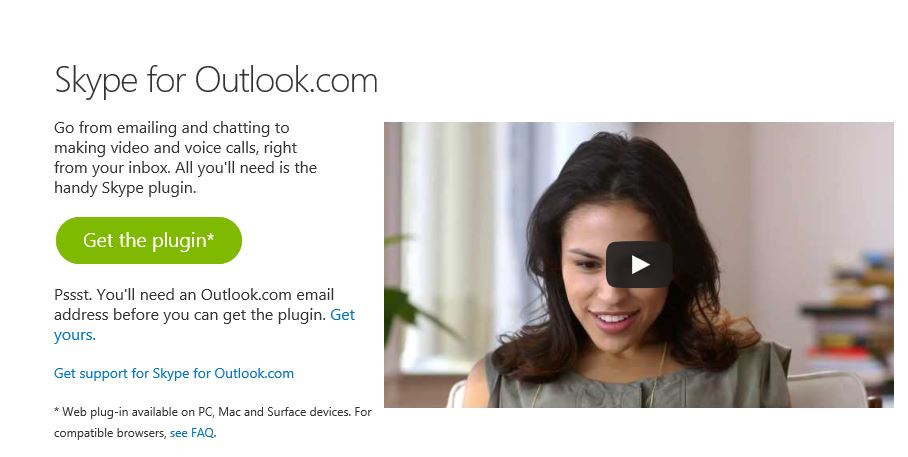
Task: Click the 'Go from emailing and chatting' paragraph
Action: click(x=185, y=158)
